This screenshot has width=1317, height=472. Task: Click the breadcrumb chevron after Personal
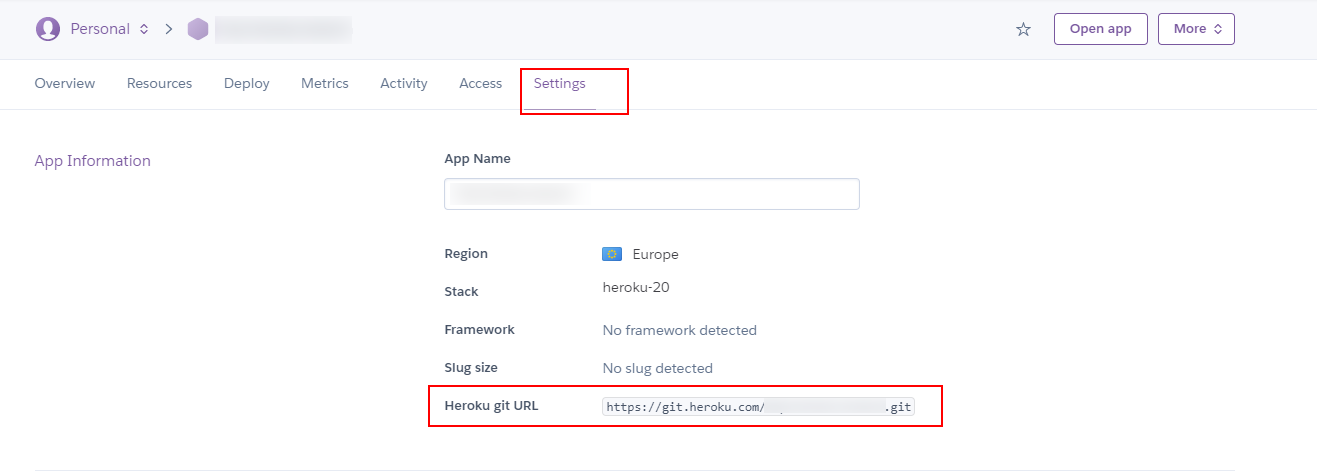[169, 29]
